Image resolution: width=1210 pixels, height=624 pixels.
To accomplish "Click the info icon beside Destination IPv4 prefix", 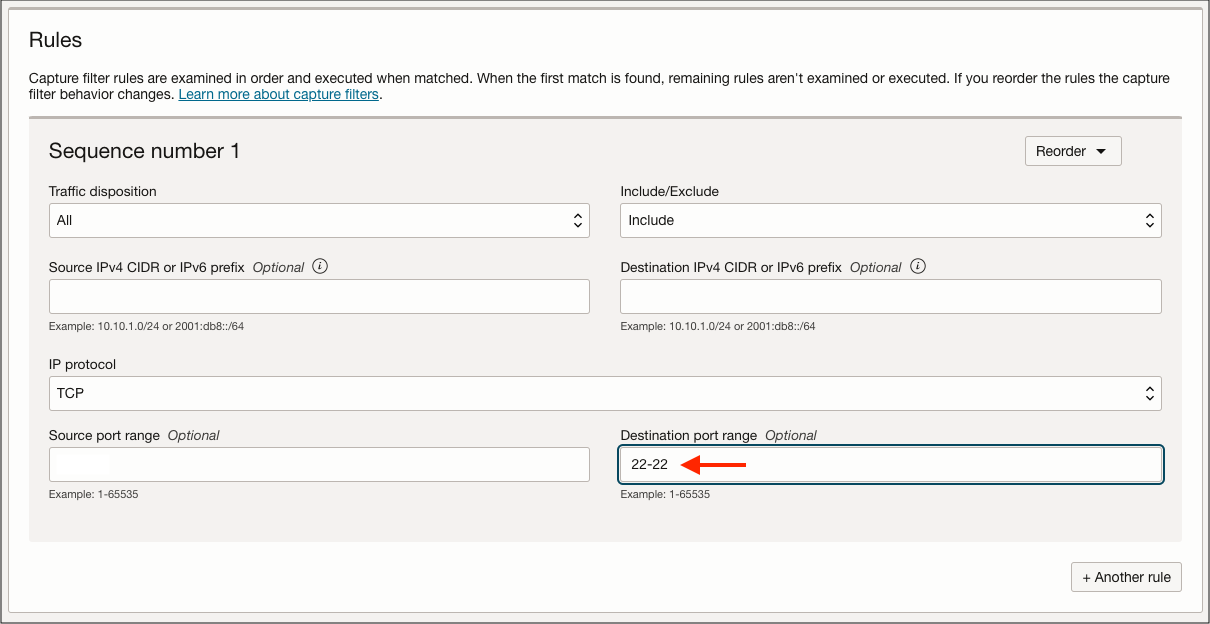I will coord(918,266).
